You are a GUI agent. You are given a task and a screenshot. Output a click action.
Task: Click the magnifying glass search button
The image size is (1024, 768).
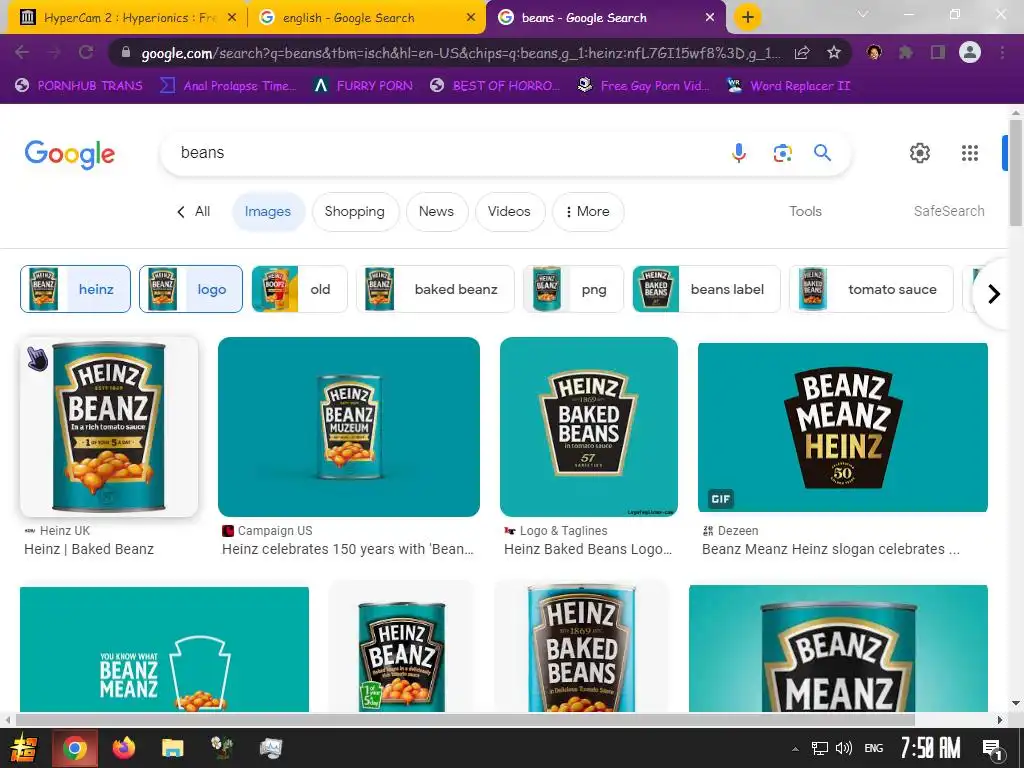pos(822,153)
